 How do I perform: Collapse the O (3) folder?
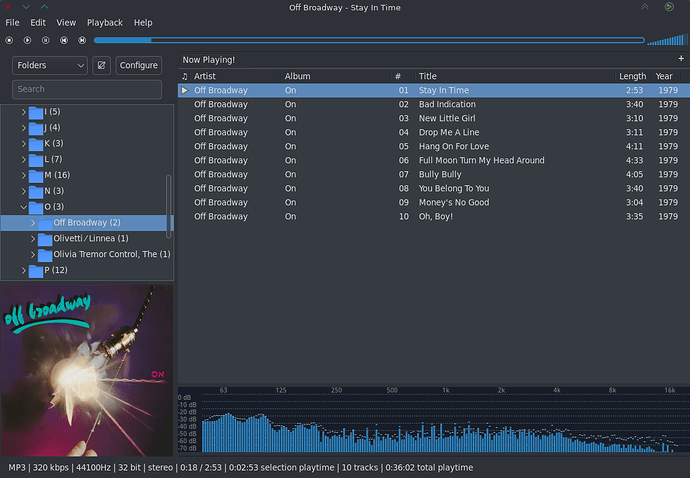[24, 207]
